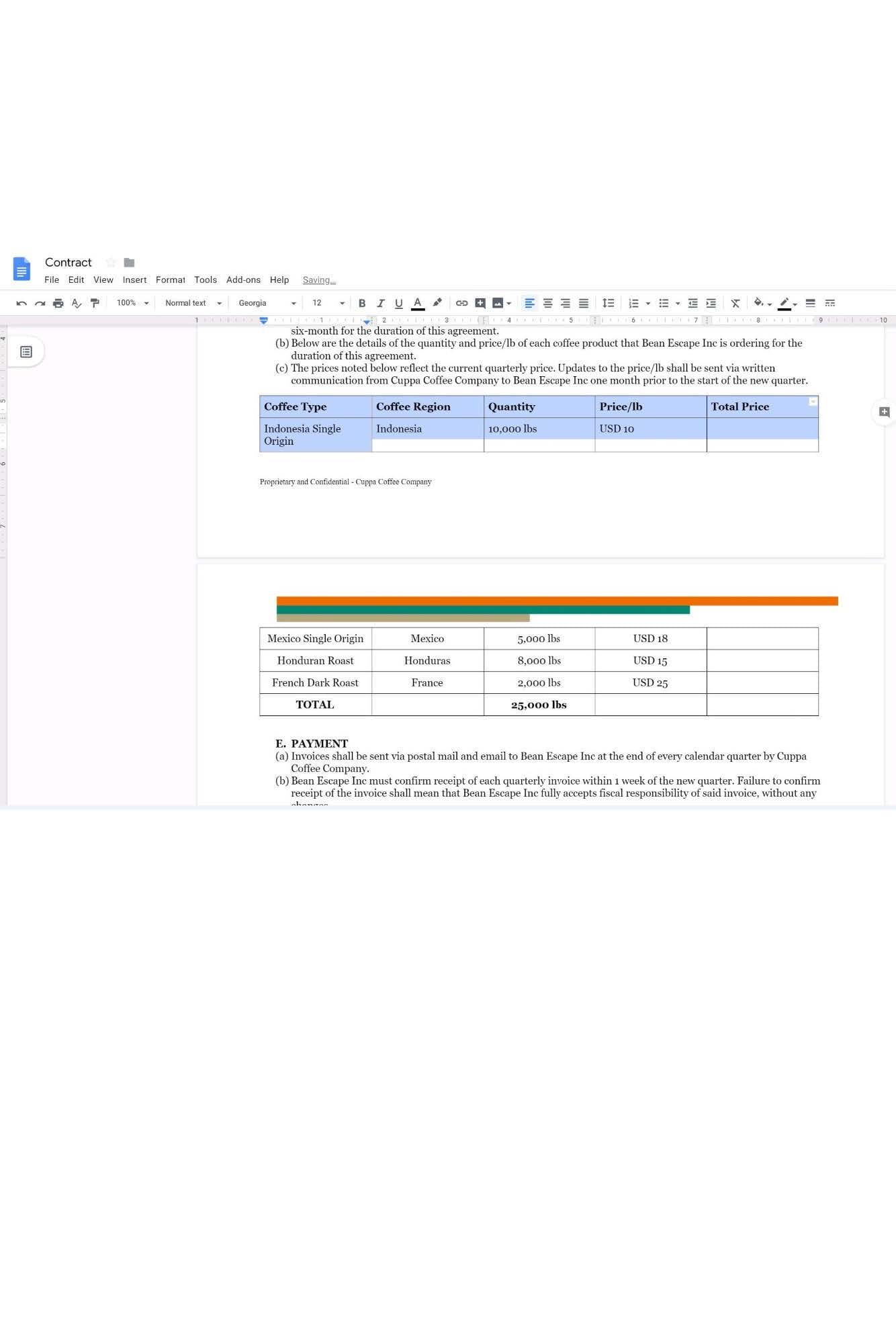Toggle bold formatting
The width and height of the screenshot is (896, 1318).
coord(362,303)
